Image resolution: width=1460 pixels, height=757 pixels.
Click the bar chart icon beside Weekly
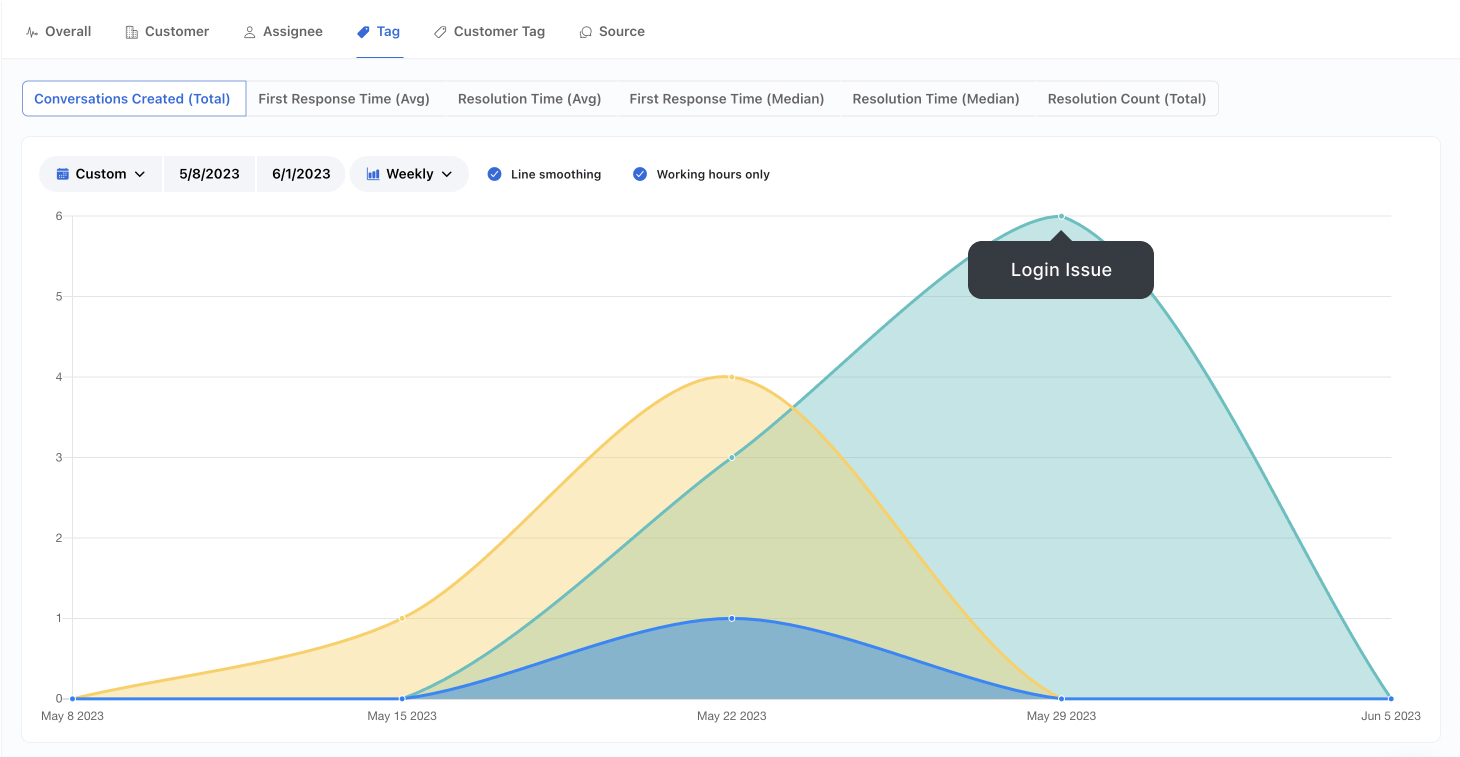[373, 174]
